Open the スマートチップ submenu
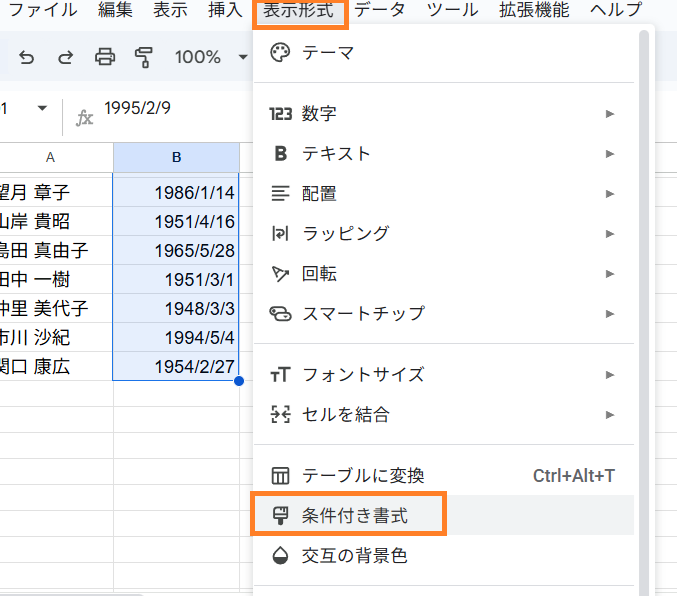This screenshot has width=677, height=596. click(363, 314)
